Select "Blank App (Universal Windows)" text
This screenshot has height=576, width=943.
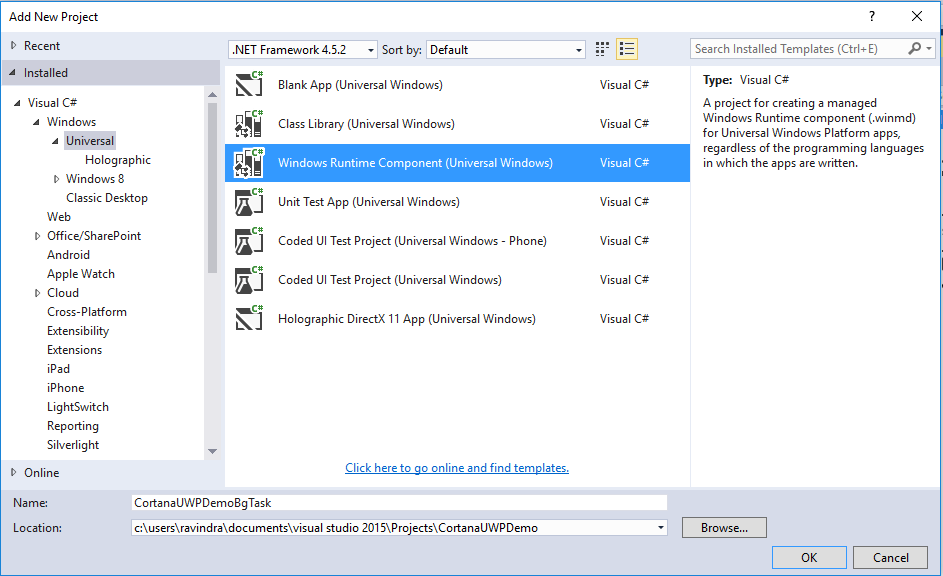360,85
